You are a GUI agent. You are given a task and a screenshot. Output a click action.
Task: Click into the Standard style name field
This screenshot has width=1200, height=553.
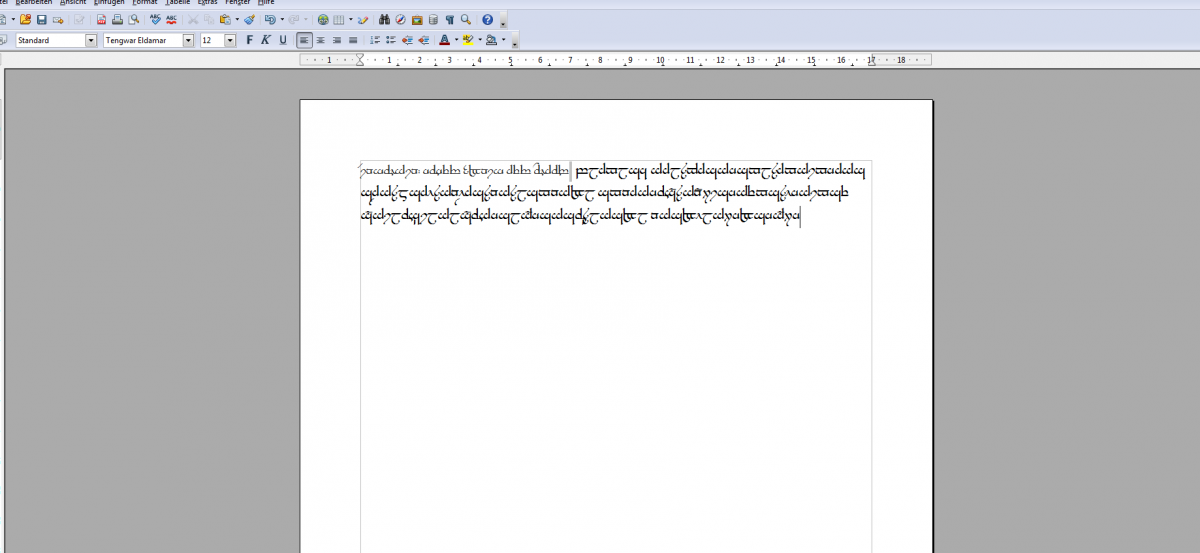(50, 40)
